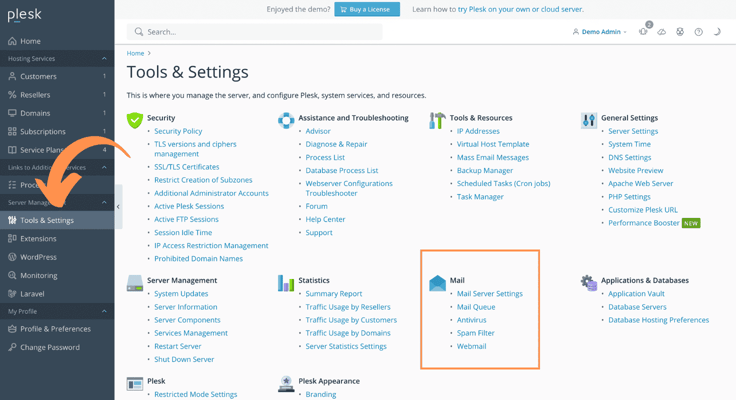Open SSL/TLS Certificates link
Viewport: 736px width, 400px height.
tap(187, 167)
